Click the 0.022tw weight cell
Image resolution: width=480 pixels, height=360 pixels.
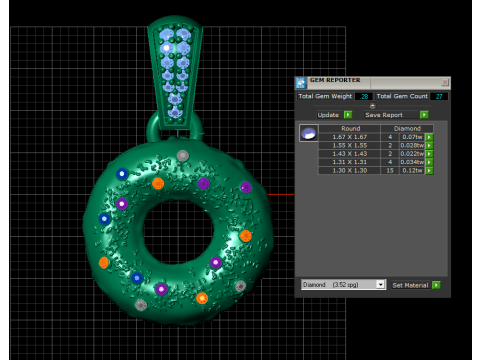[412, 154]
